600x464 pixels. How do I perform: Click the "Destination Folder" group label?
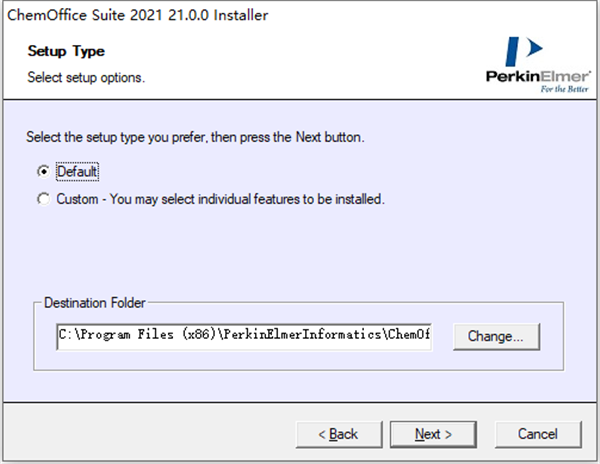pyautogui.click(x=96, y=302)
